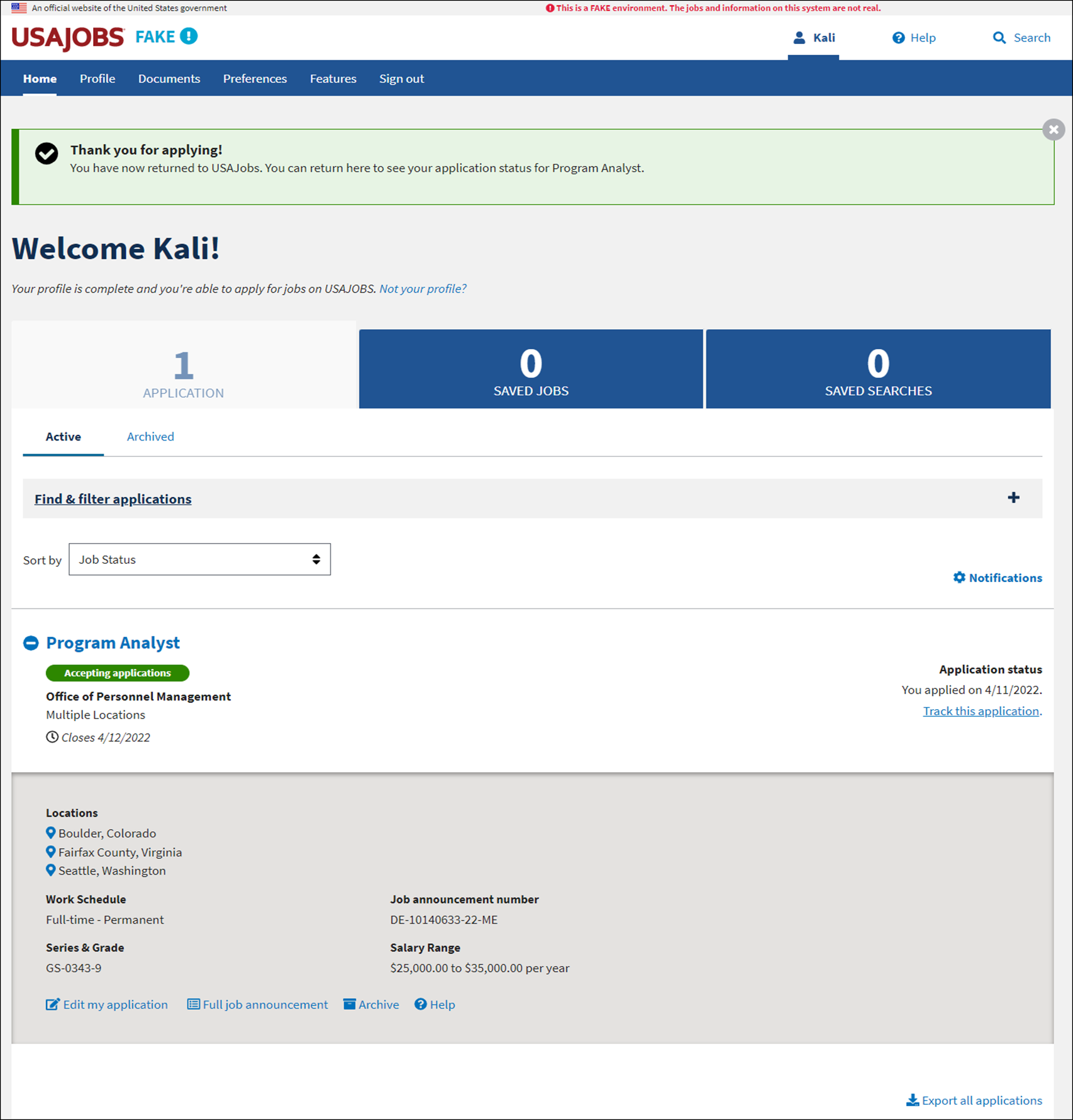Click GS-0343-9 series and grade value
1073x1120 pixels.
[74, 968]
